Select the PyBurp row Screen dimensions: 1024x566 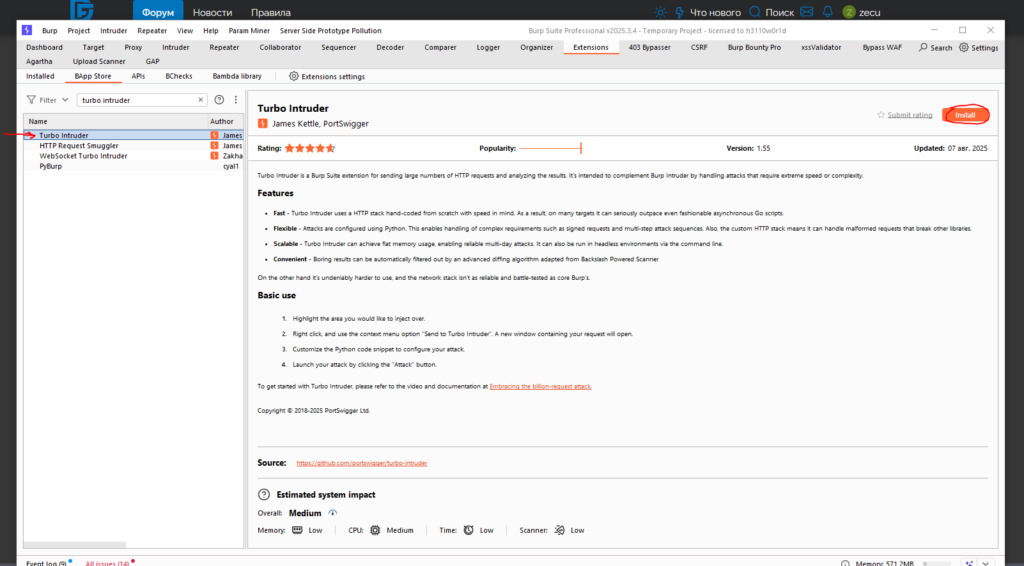(133, 166)
